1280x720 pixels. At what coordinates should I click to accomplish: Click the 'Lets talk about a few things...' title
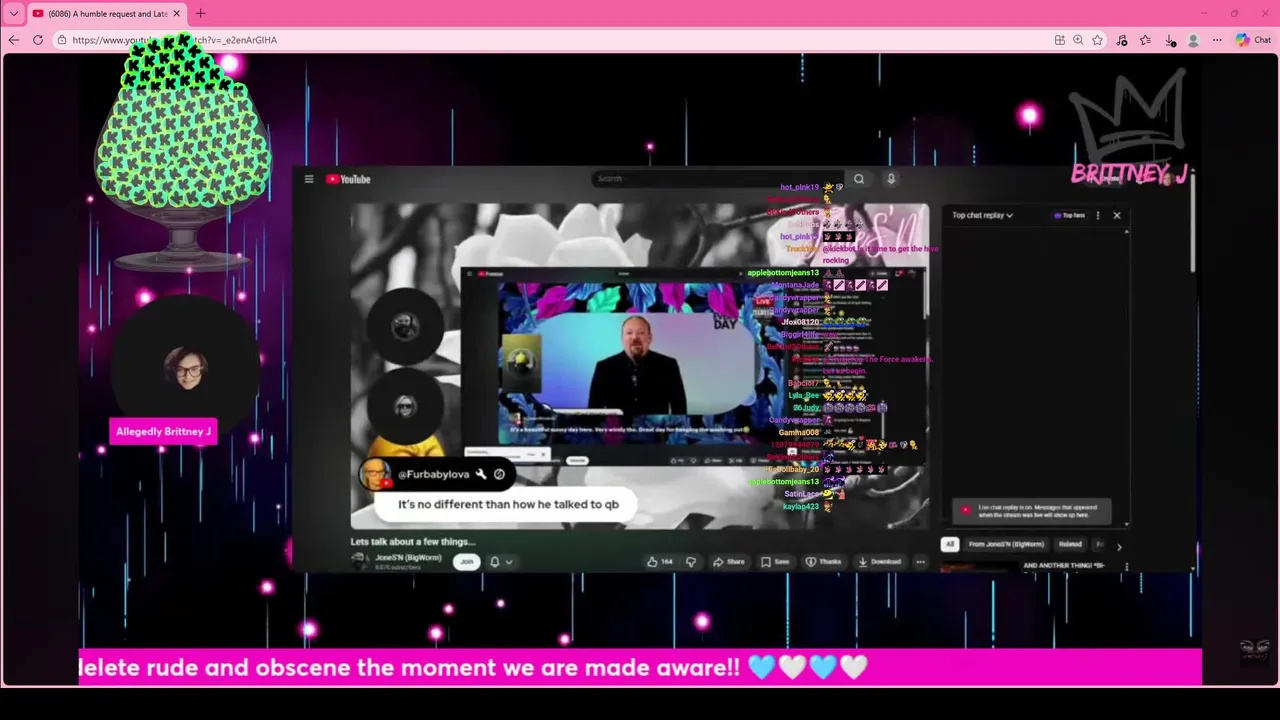pyautogui.click(x=413, y=541)
